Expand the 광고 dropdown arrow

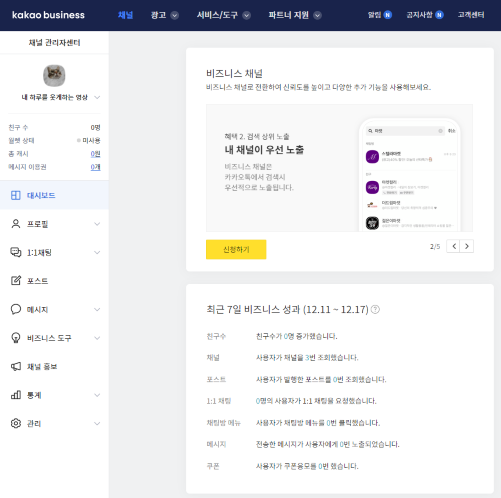(x=175, y=15)
